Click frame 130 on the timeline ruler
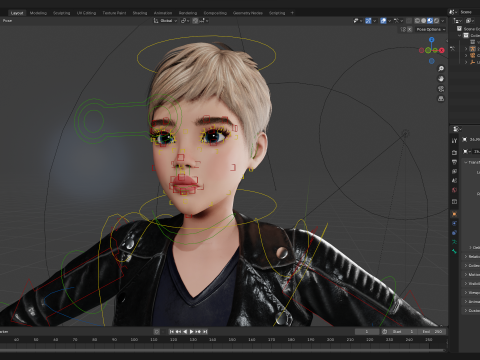 (x=193, y=340)
